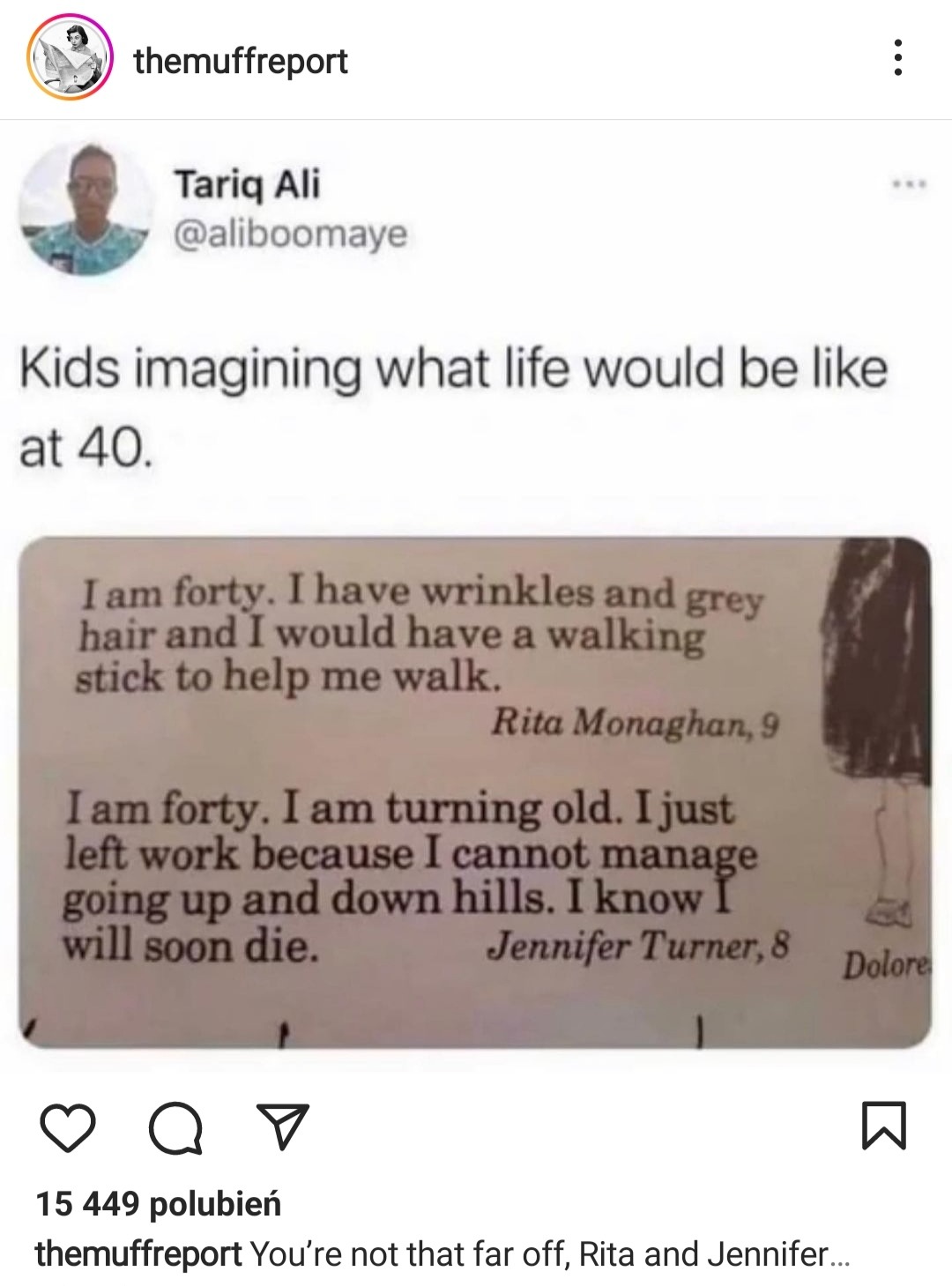Tap the @aliboomaye handle
Viewport: 952px width, 1286px height.
coord(291,234)
